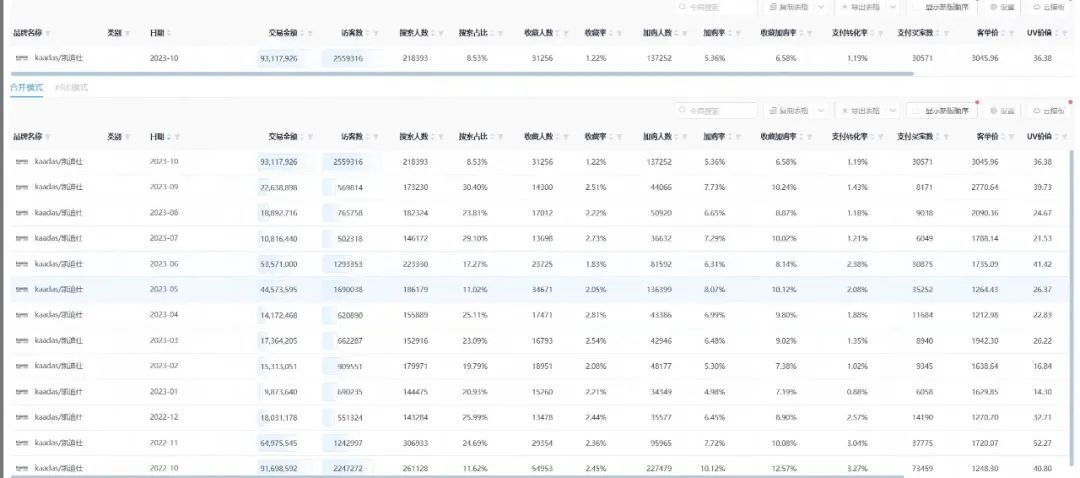Click kaadas brand name in the 2023-05 row
Screen dimensions: 1080x478
tap(59, 290)
